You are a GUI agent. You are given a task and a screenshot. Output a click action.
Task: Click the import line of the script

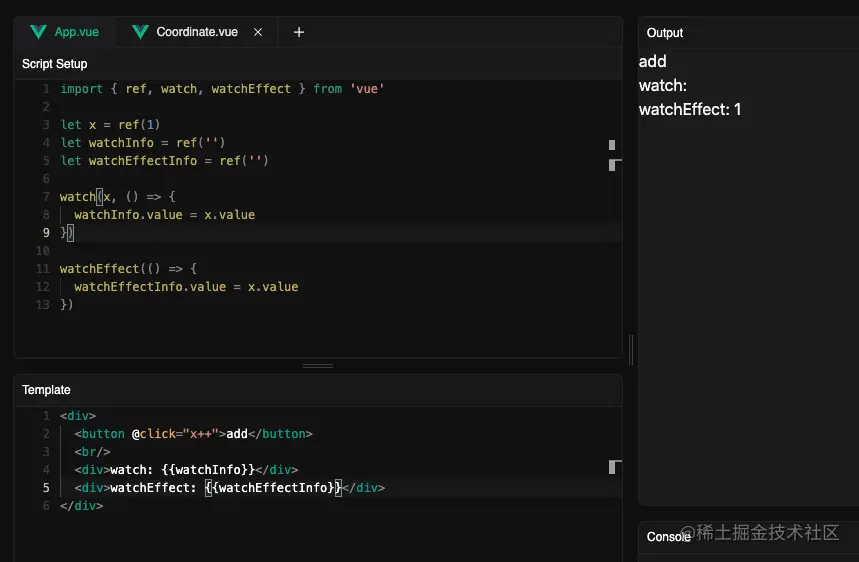point(222,89)
